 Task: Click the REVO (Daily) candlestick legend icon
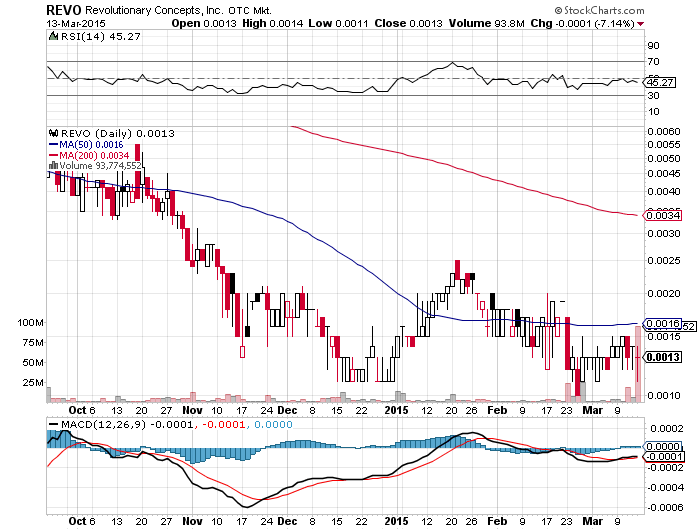tap(54, 133)
